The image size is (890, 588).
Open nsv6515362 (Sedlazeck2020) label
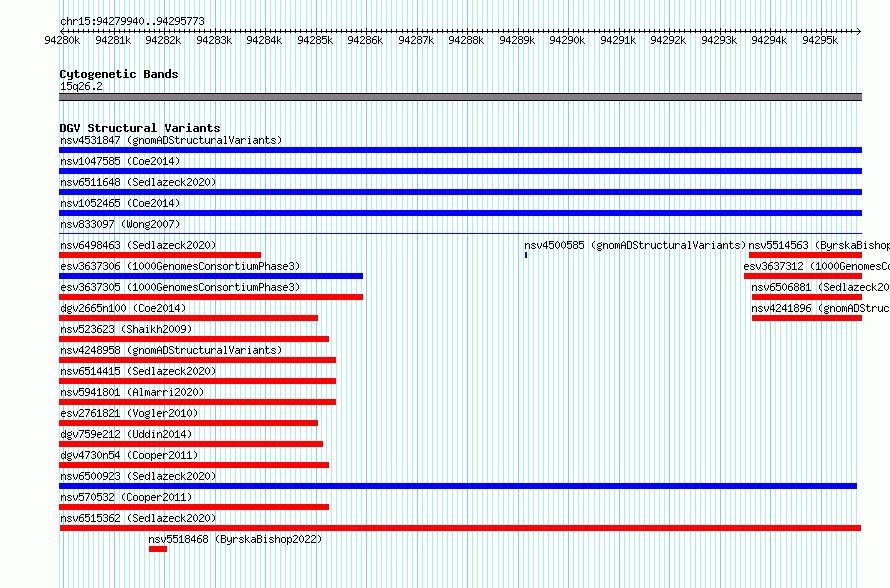(138, 518)
